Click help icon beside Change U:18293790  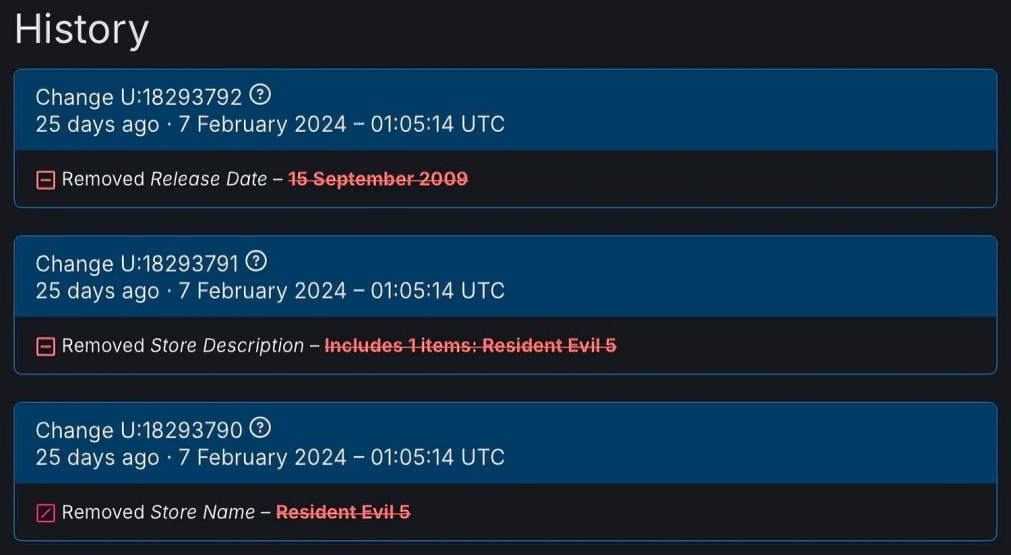pyautogui.click(x=260, y=428)
